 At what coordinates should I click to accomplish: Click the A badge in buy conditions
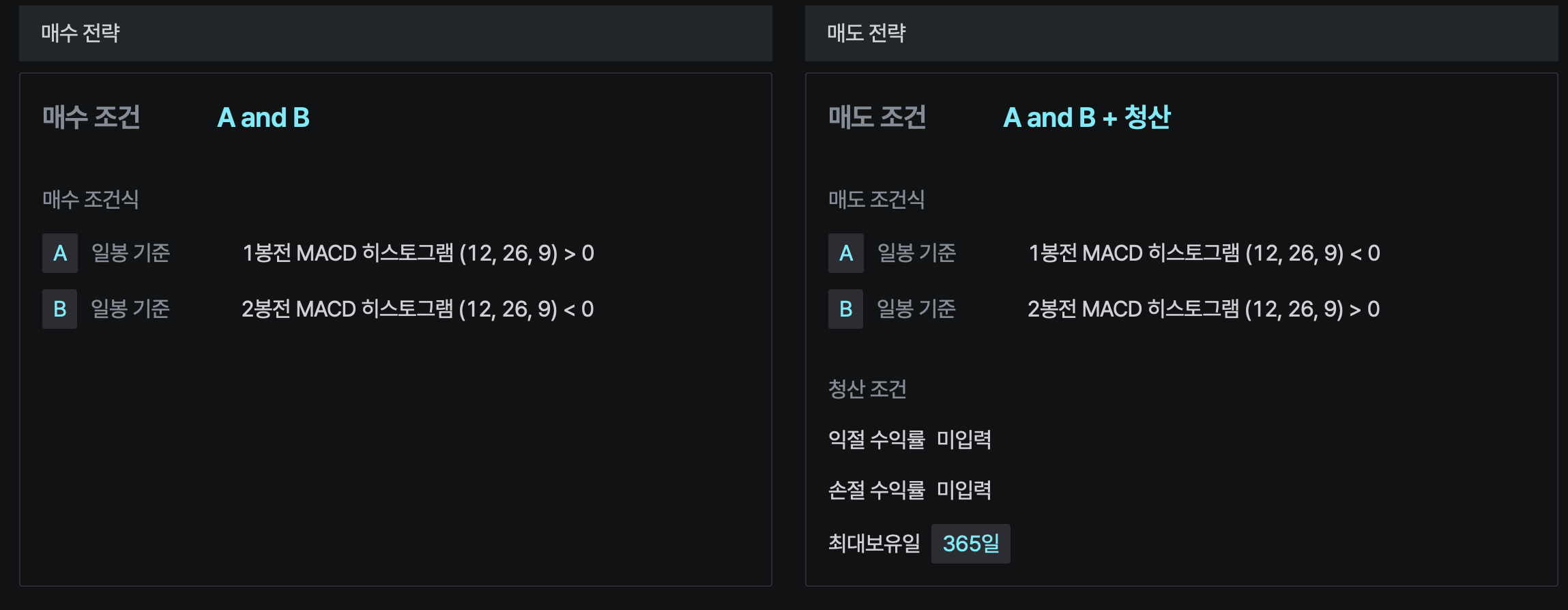click(x=60, y=253)
